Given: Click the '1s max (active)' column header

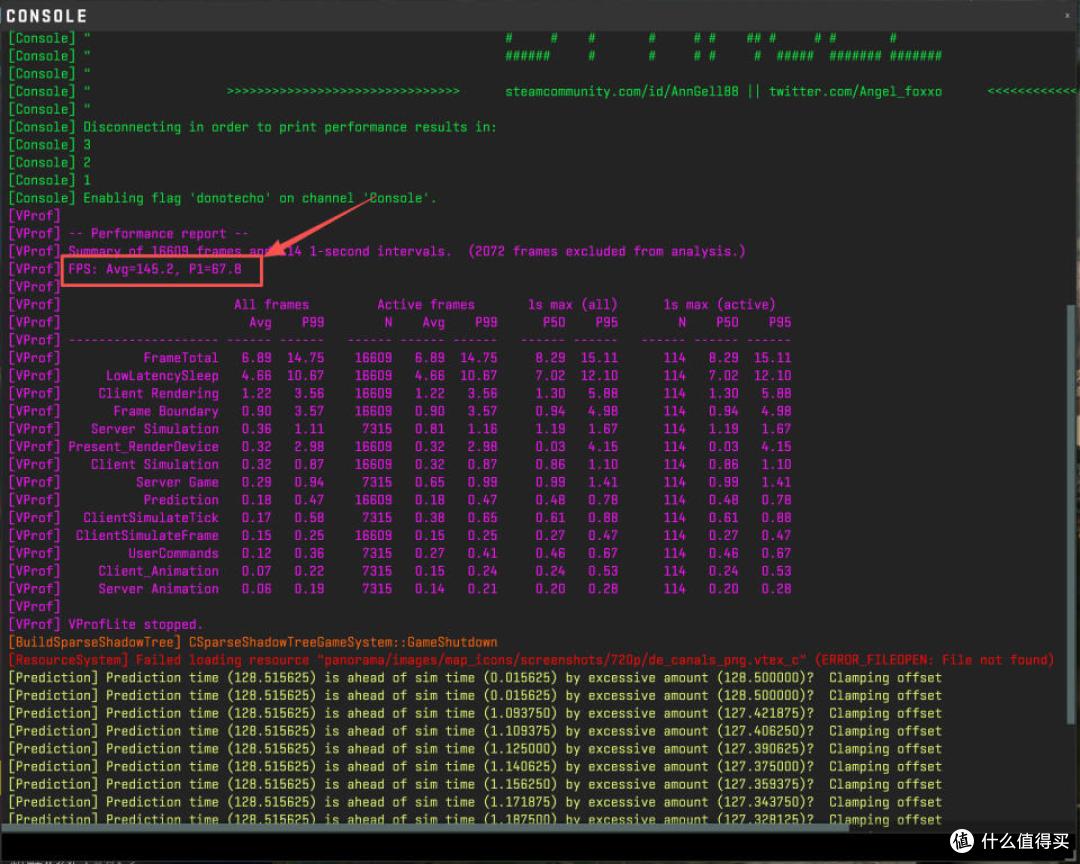Looking at the screenshot, I should point(719,305).
